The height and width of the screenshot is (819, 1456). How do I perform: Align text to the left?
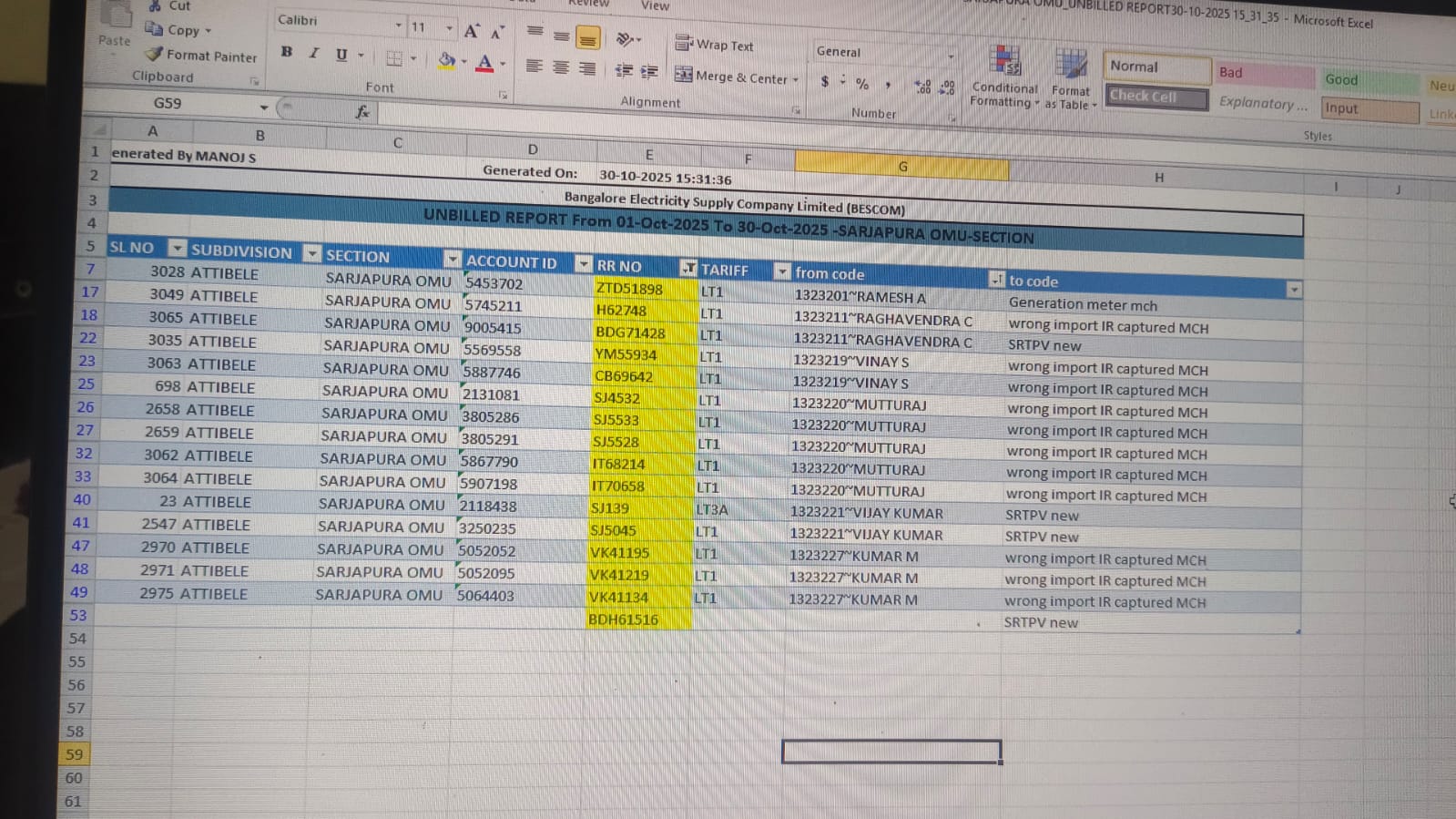click(x=535, y=66)
